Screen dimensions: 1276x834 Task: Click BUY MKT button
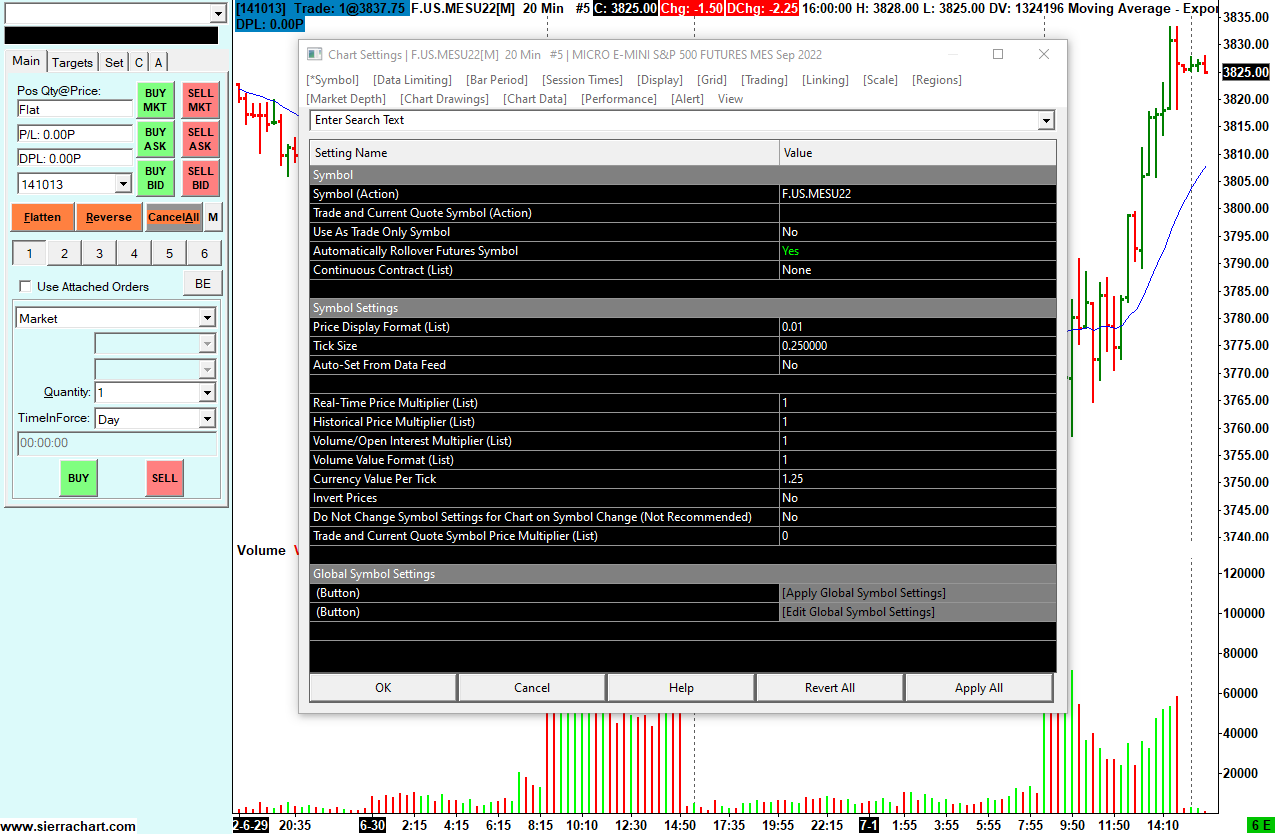[x=155, y=101]
